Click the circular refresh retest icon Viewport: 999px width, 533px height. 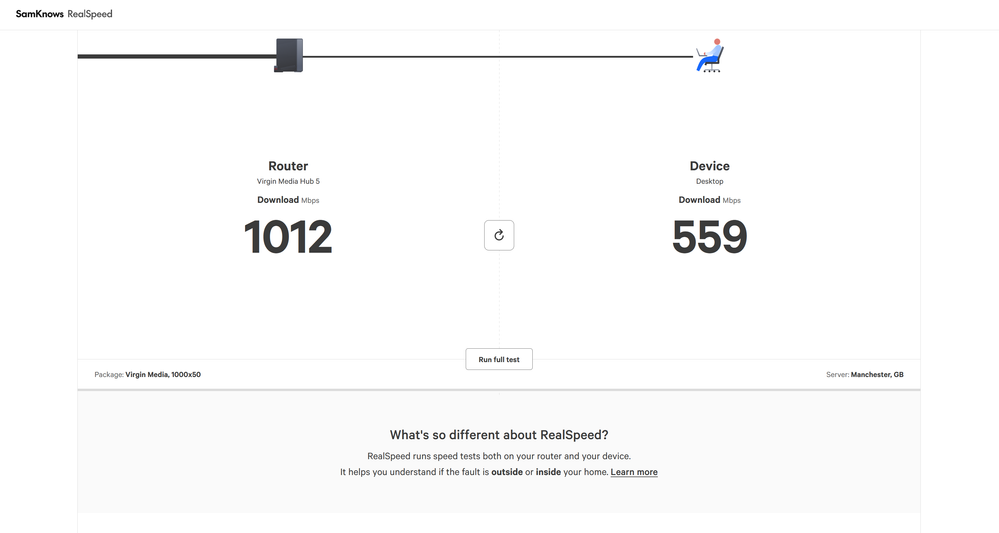(499, 235)
